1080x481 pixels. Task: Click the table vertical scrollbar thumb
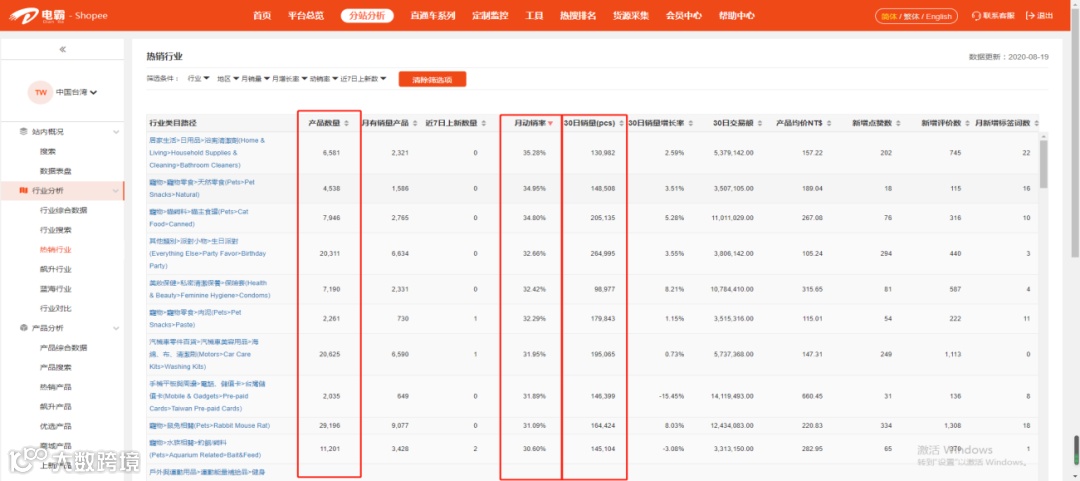[x=1043, y=165]
